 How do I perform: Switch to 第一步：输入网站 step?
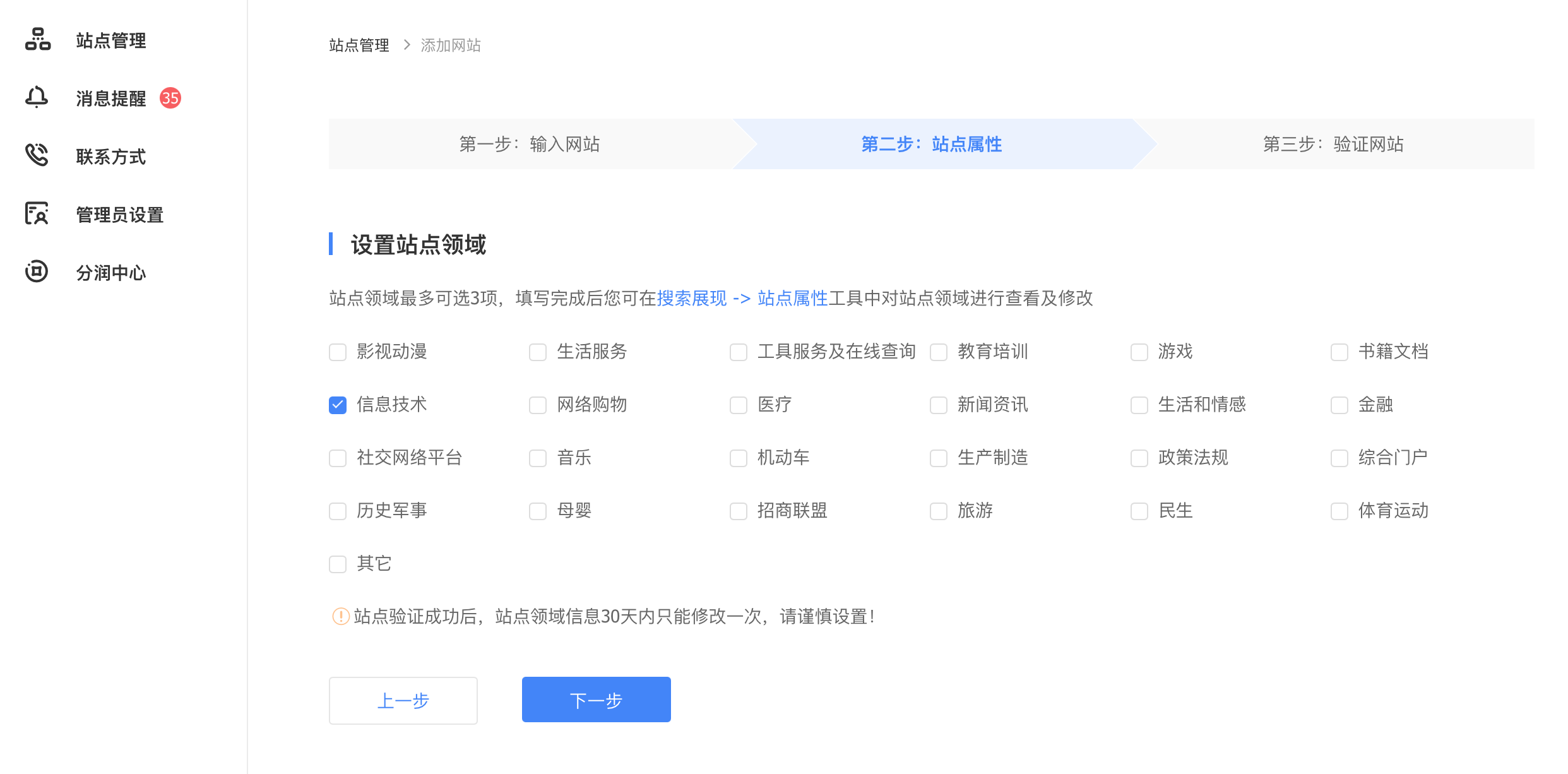click(532, 144)
